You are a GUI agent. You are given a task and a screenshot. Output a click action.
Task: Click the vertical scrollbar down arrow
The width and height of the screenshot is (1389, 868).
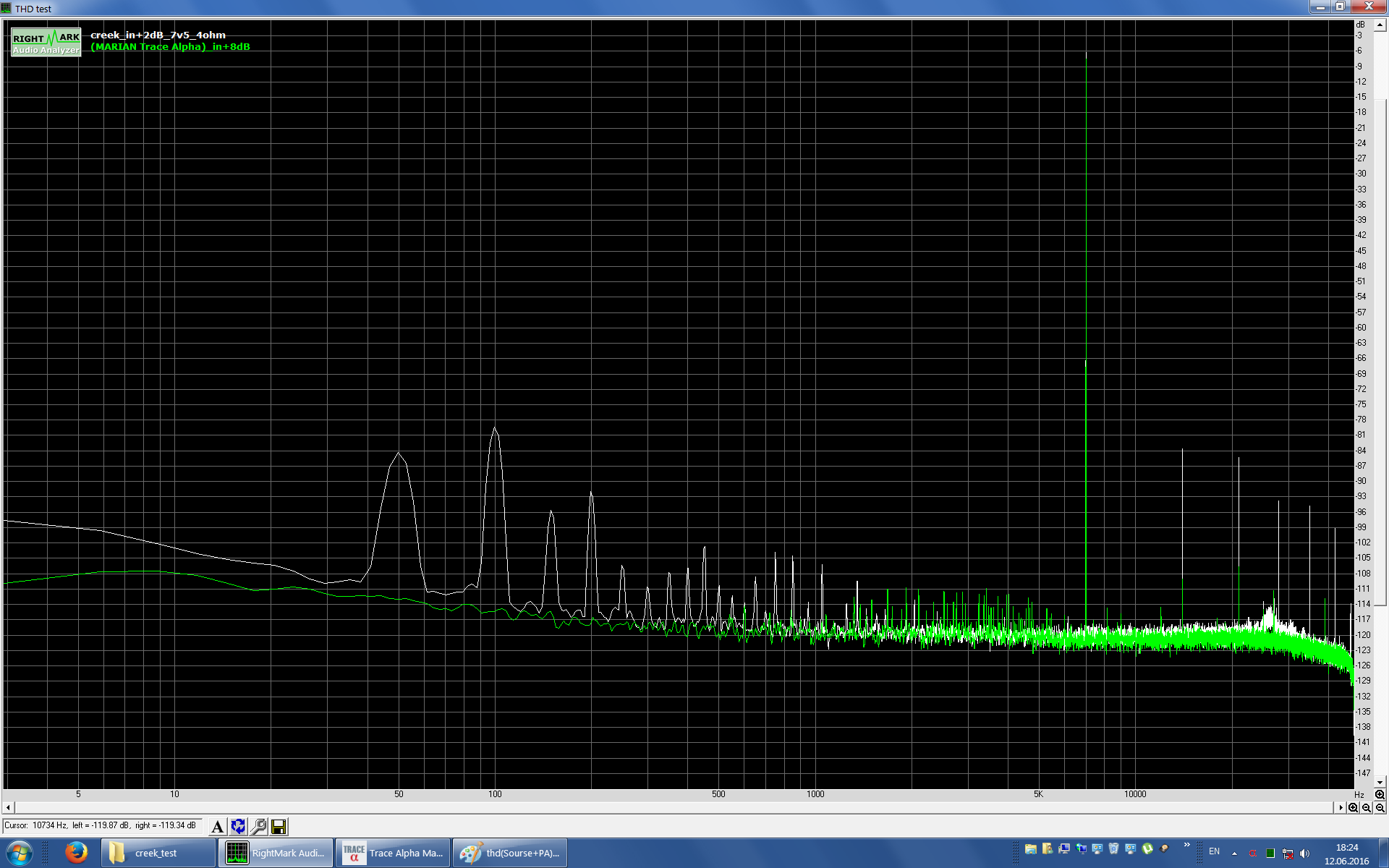[1380, 782]
